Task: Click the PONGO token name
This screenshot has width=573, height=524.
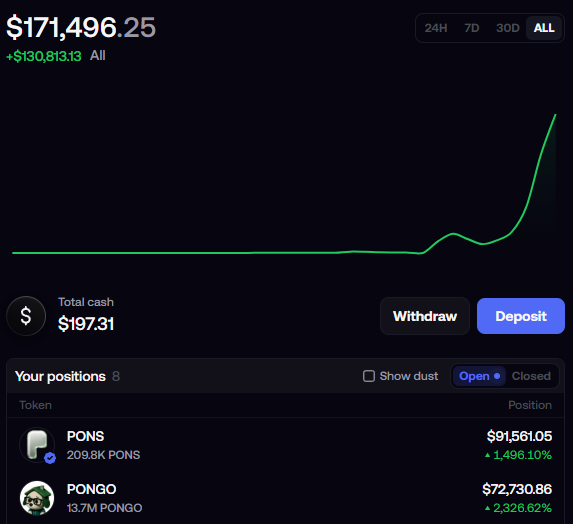Action: coord(91,489)
